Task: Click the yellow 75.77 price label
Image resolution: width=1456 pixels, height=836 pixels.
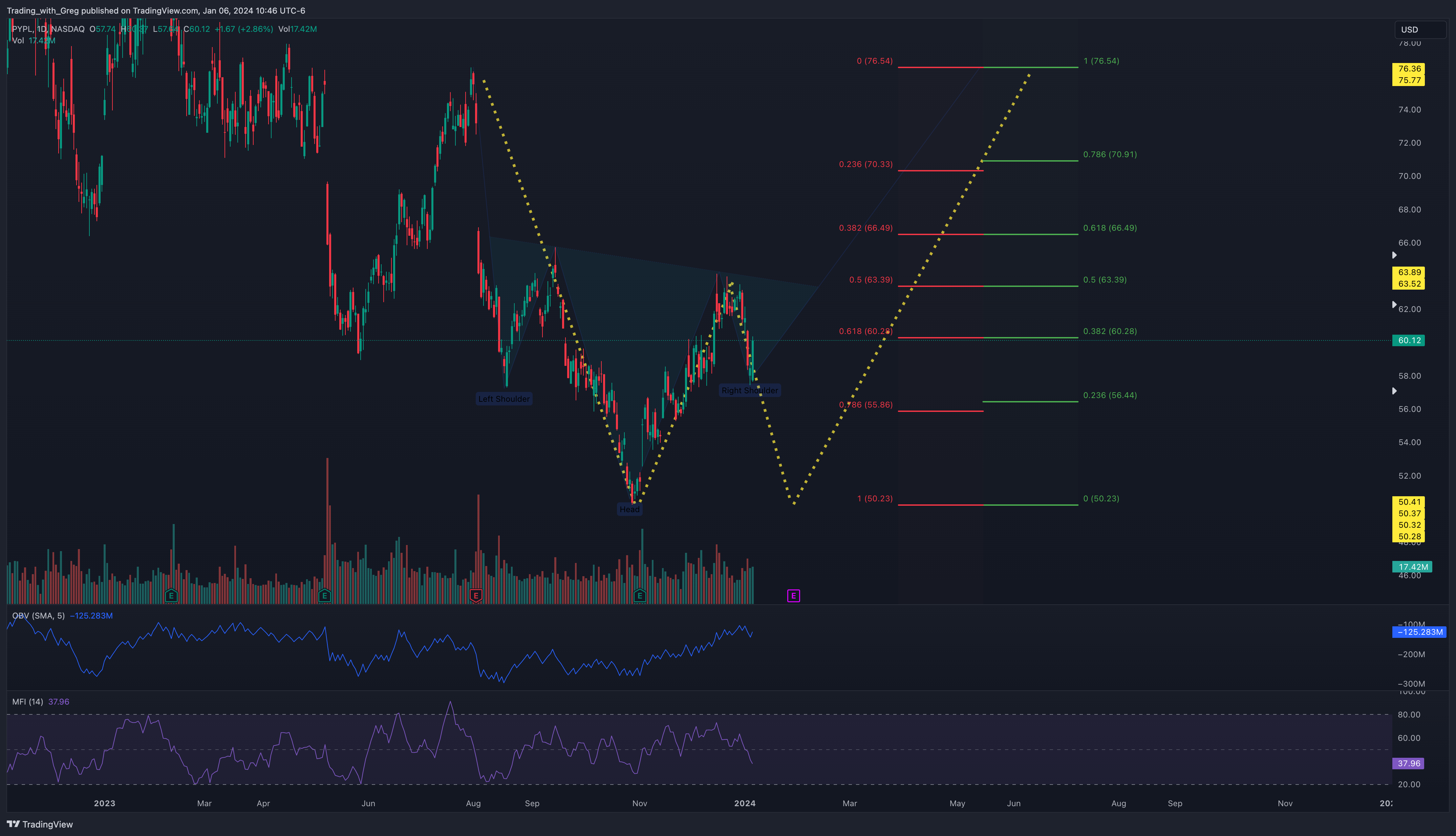Action: pos(1408,80)
